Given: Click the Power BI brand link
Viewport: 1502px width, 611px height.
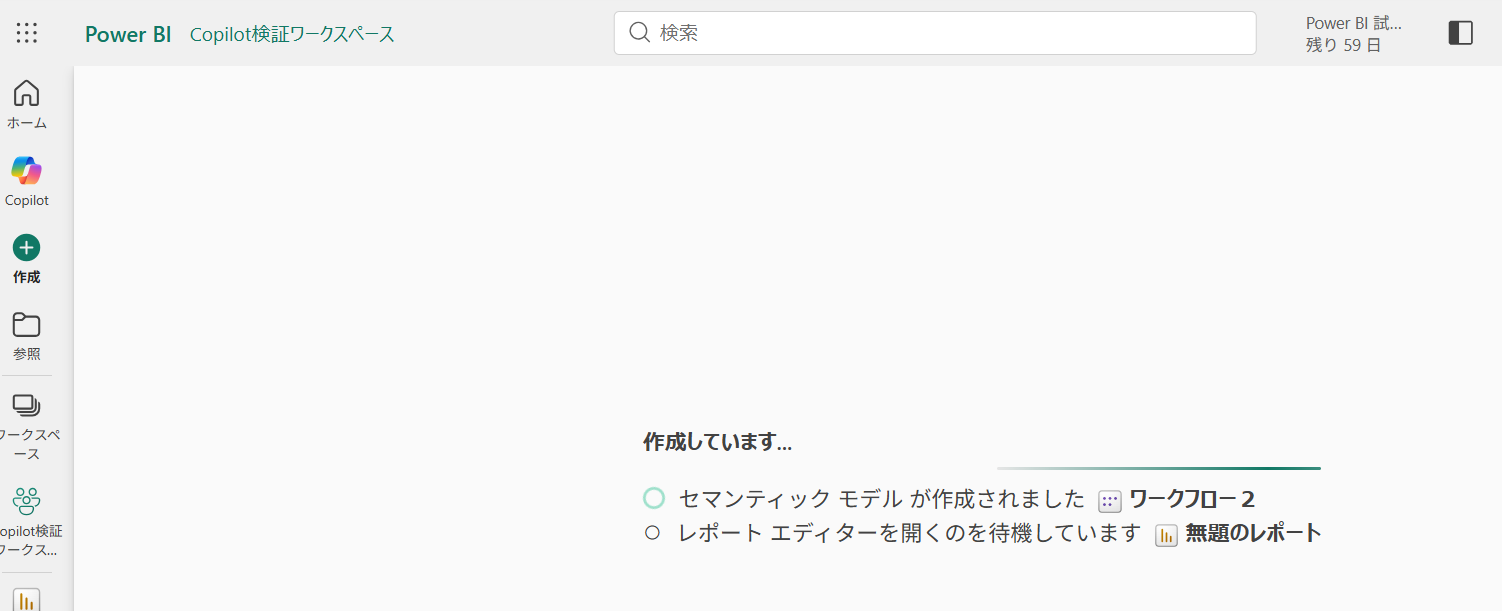Looking at the screenshot, I should point(128,34).
